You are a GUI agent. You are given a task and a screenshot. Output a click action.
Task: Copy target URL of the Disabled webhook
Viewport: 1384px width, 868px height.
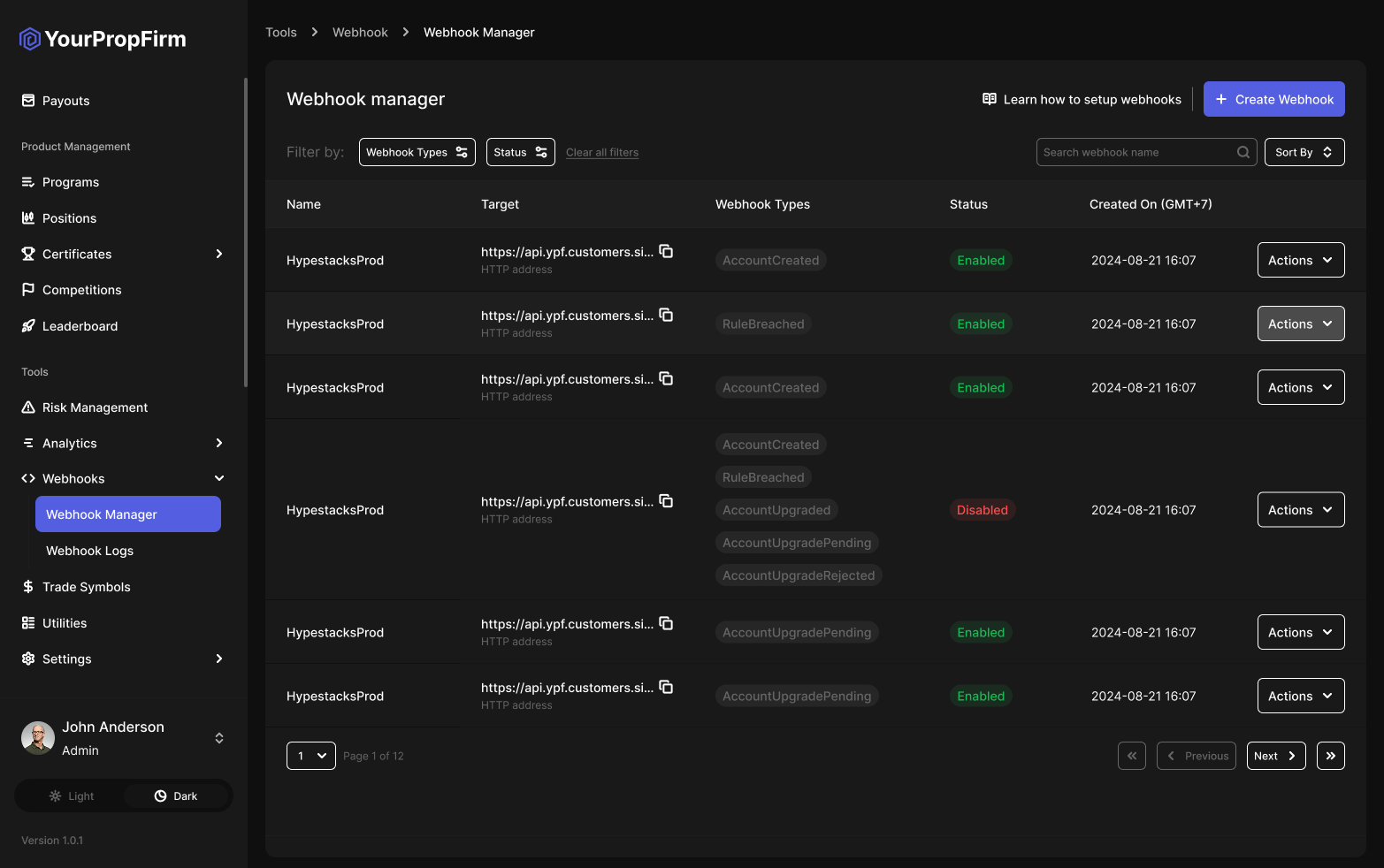[x=666, y=501]
